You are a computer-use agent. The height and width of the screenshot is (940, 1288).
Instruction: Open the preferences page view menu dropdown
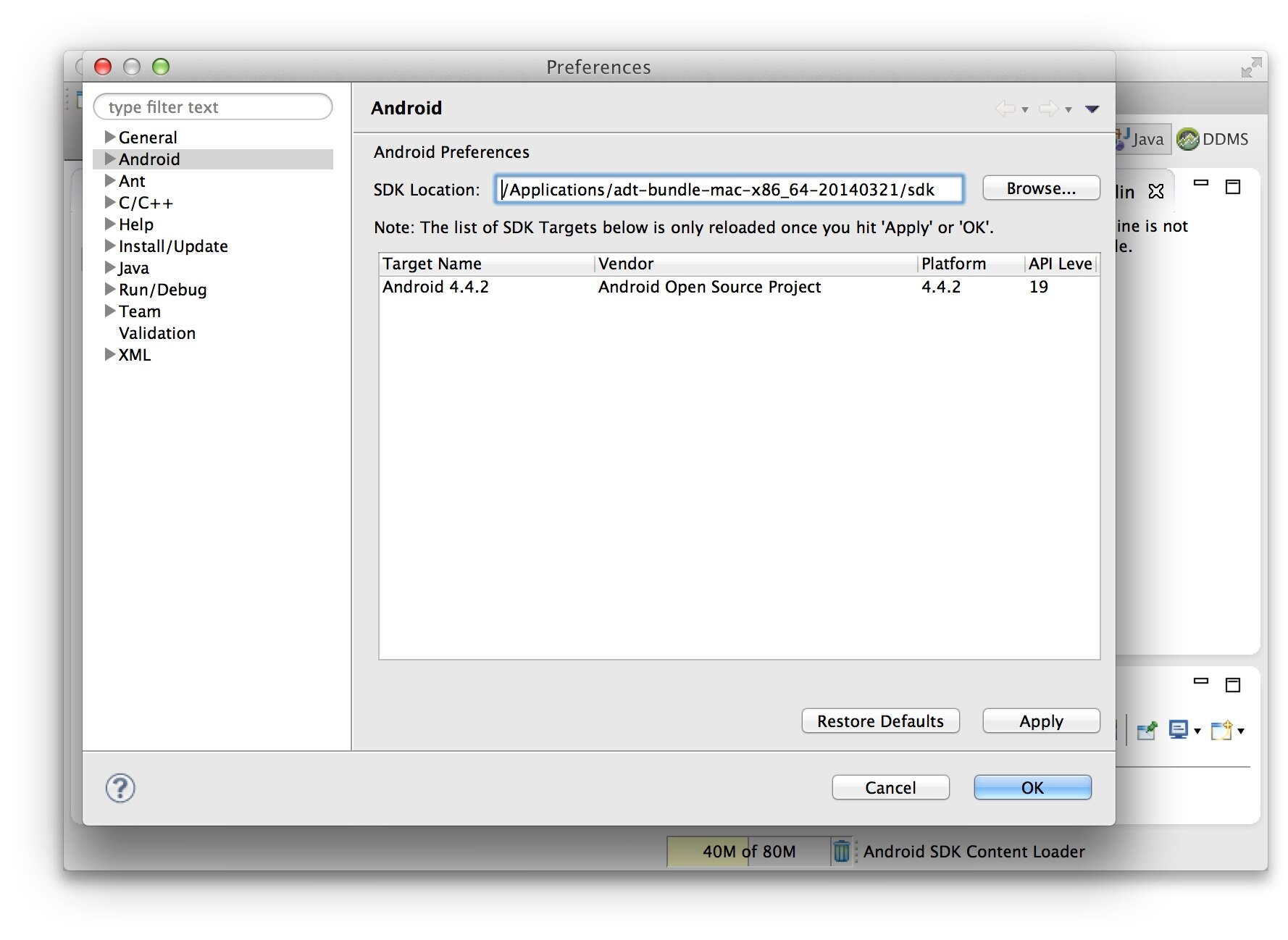[1092, 109]
